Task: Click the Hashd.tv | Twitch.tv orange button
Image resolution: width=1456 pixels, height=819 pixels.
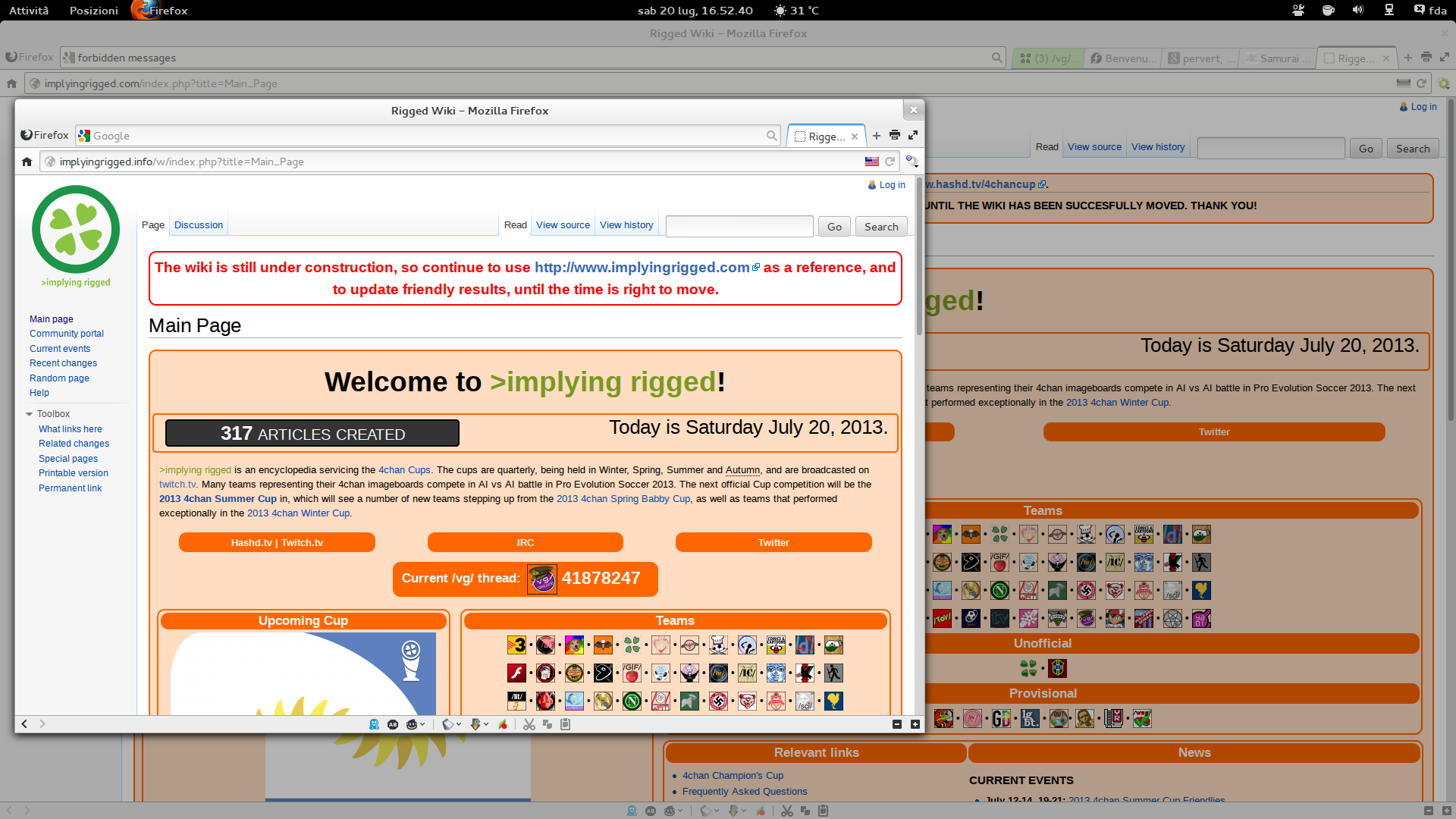Action: click(277, 543)
